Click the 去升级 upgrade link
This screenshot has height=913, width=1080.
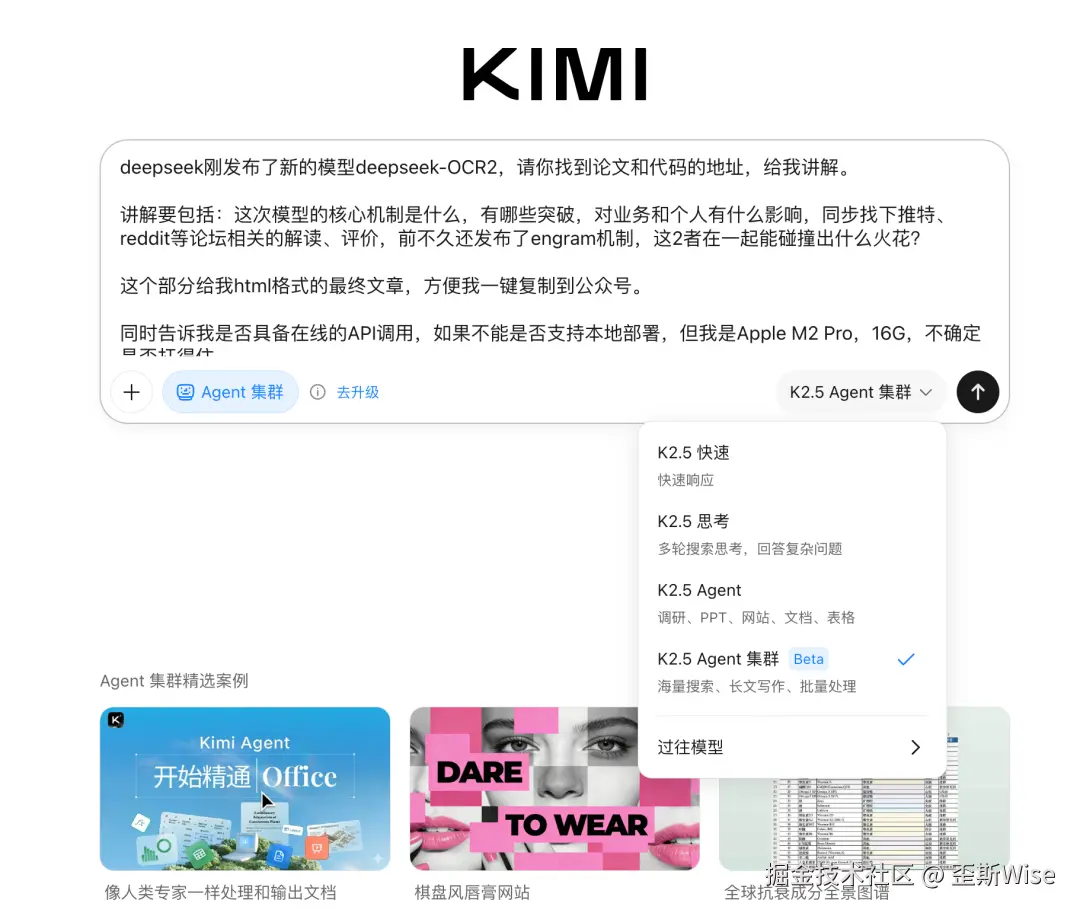[357, 392]
